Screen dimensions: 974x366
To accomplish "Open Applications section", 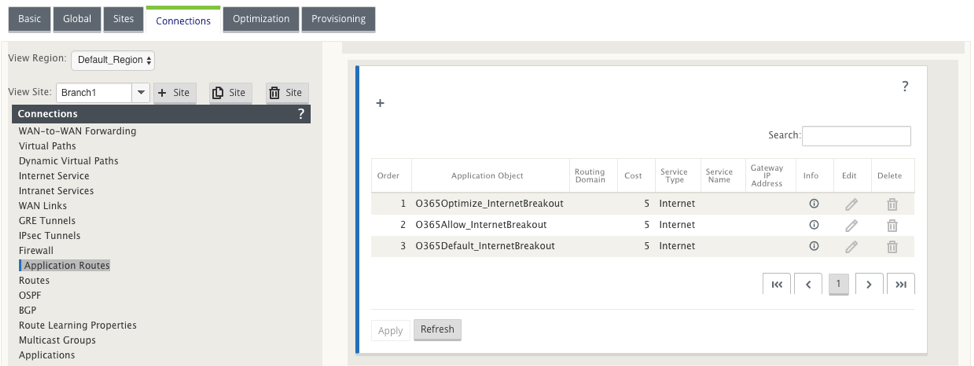I will click(x=47, y=355).
